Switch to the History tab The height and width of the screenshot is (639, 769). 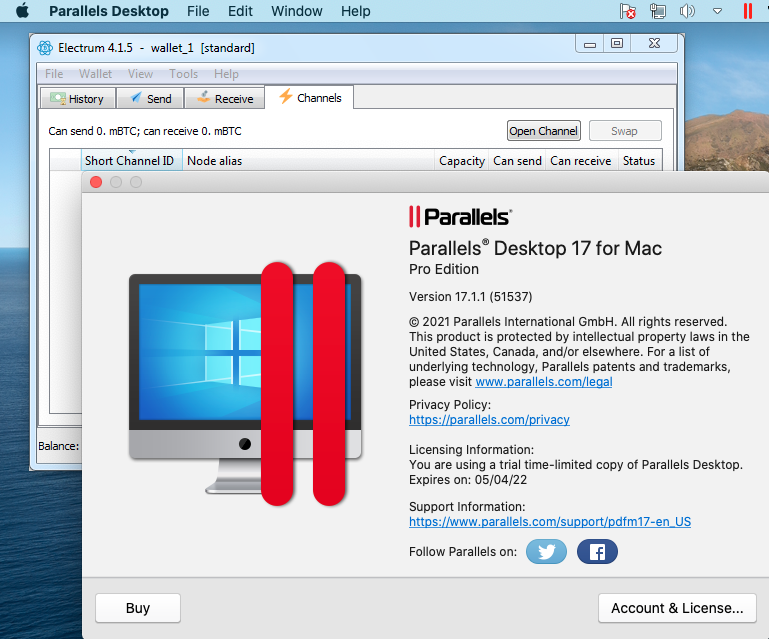(77, 99)
